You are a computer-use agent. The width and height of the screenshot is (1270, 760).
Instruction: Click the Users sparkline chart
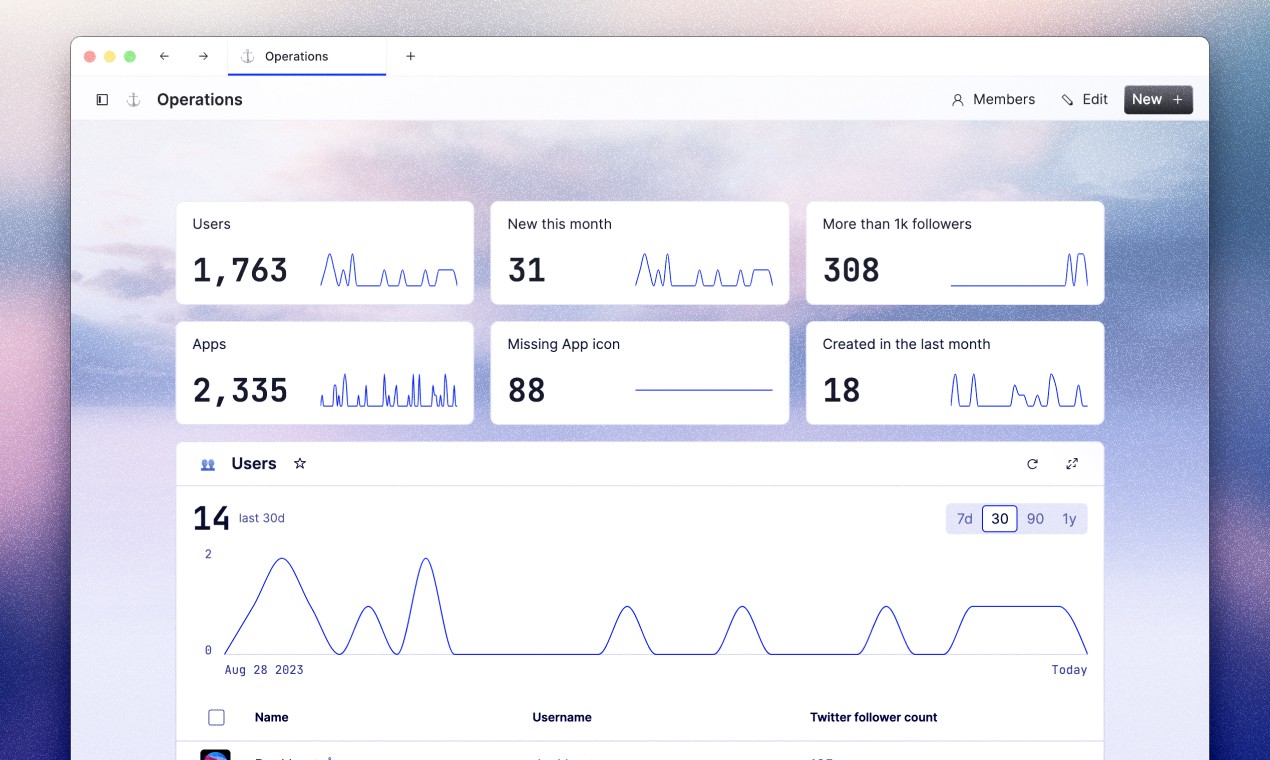pos(389,270)
